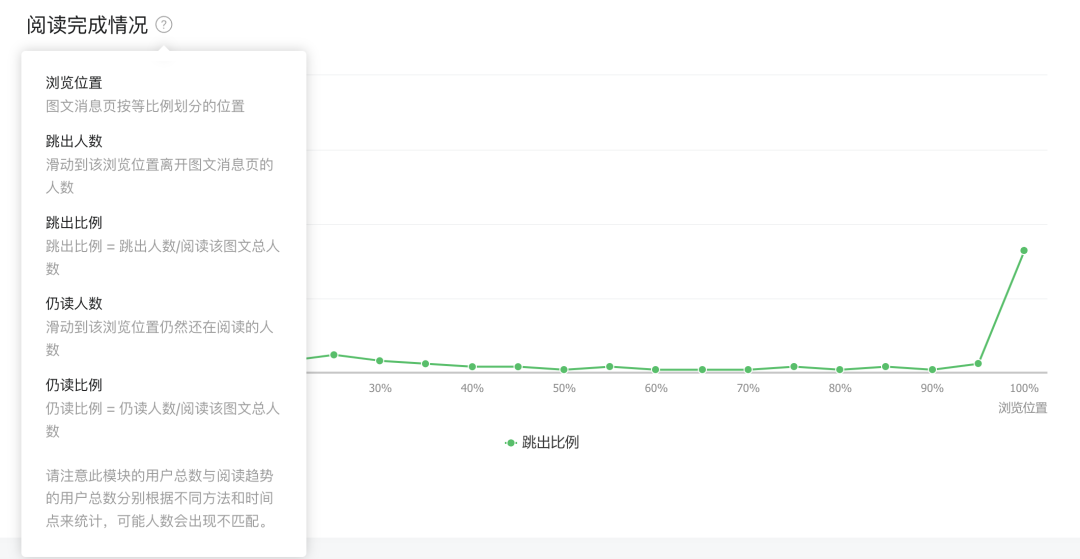1080x559 pixels.
Task: Click the 跳出人数 heading in help popup
Action: [74, 141]
